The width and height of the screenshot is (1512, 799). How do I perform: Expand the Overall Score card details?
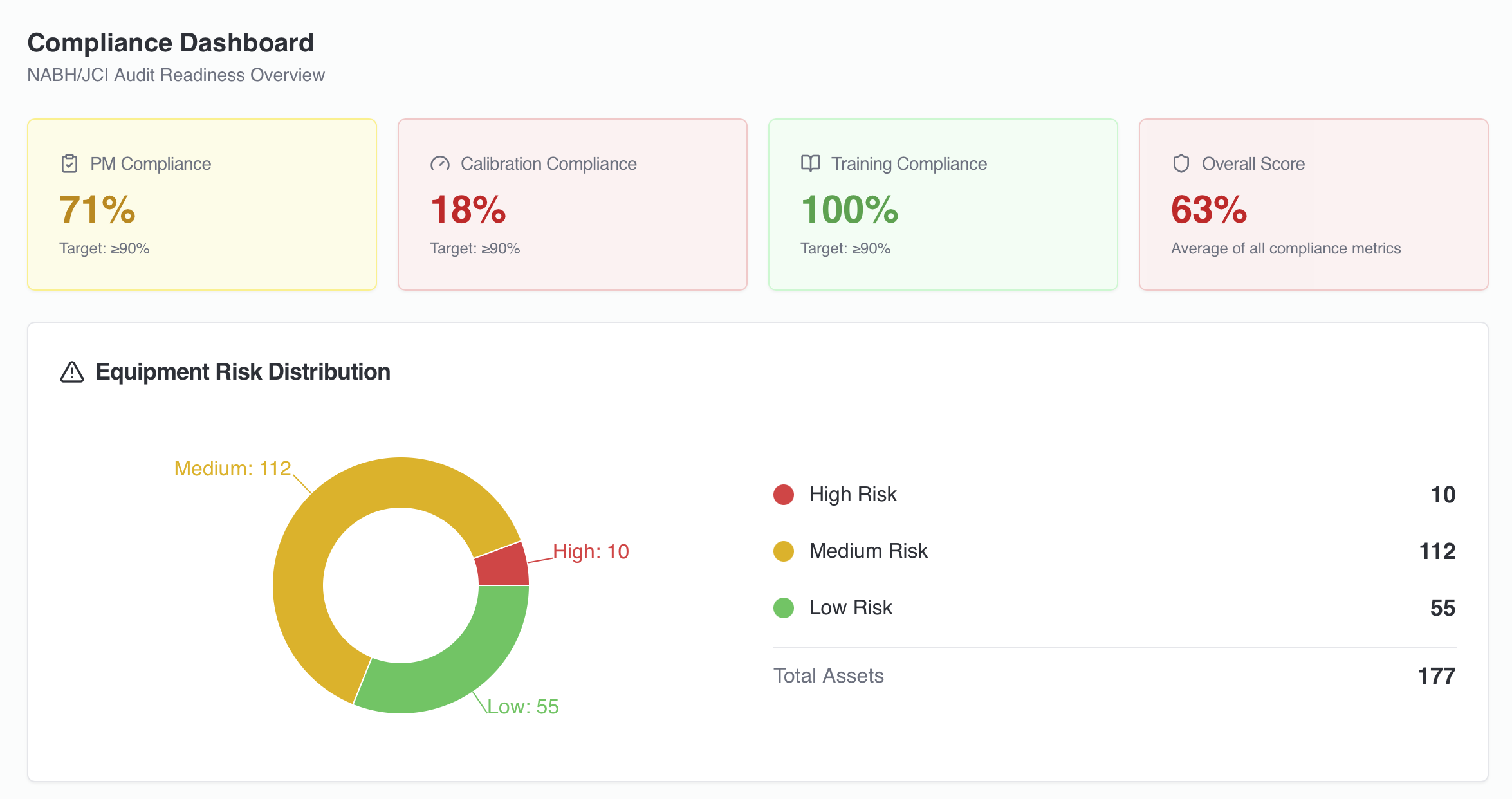pyautogui.click(x=1313, y=205)
